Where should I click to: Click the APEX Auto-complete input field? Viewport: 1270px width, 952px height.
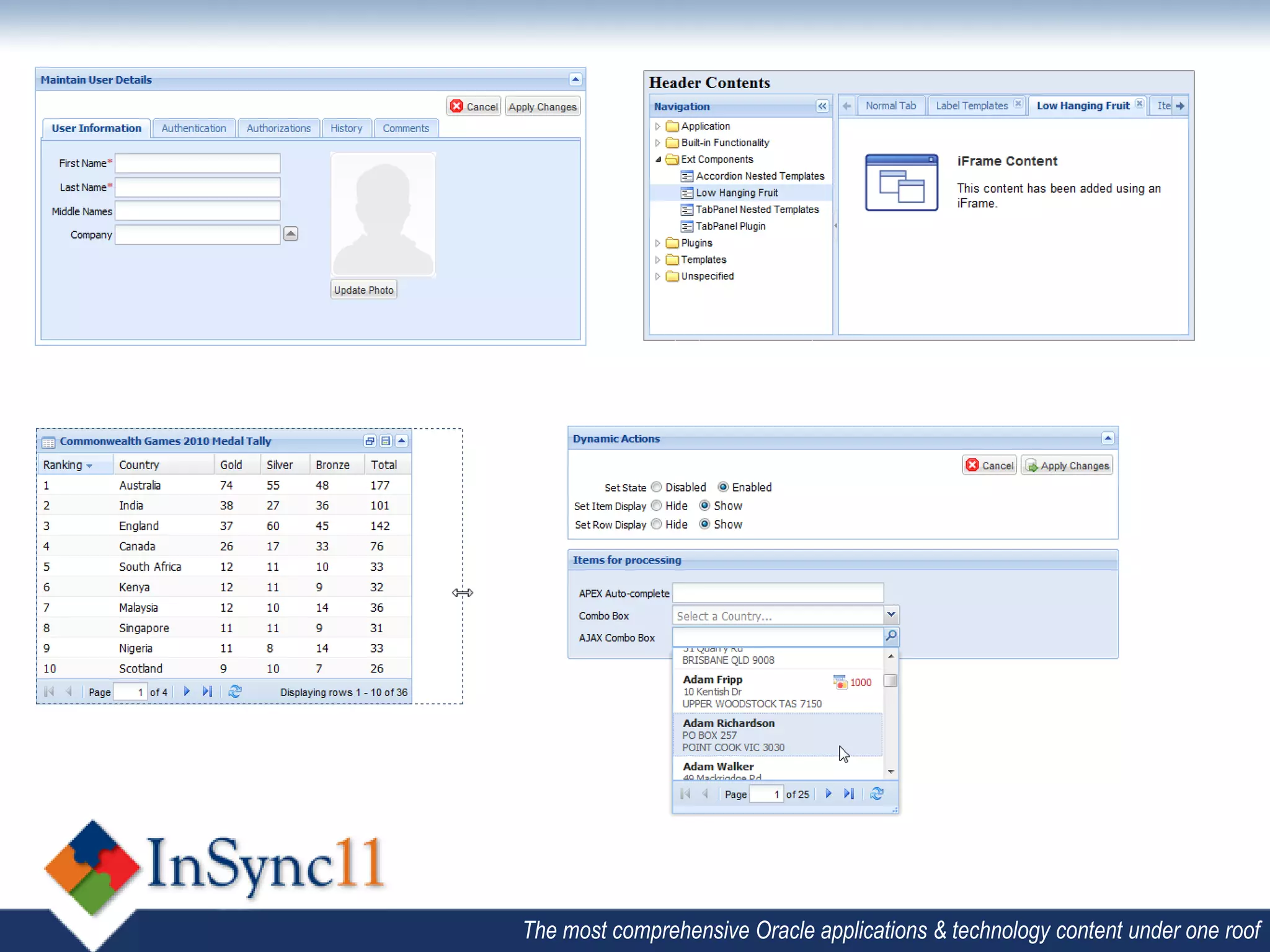pos(778,593)
